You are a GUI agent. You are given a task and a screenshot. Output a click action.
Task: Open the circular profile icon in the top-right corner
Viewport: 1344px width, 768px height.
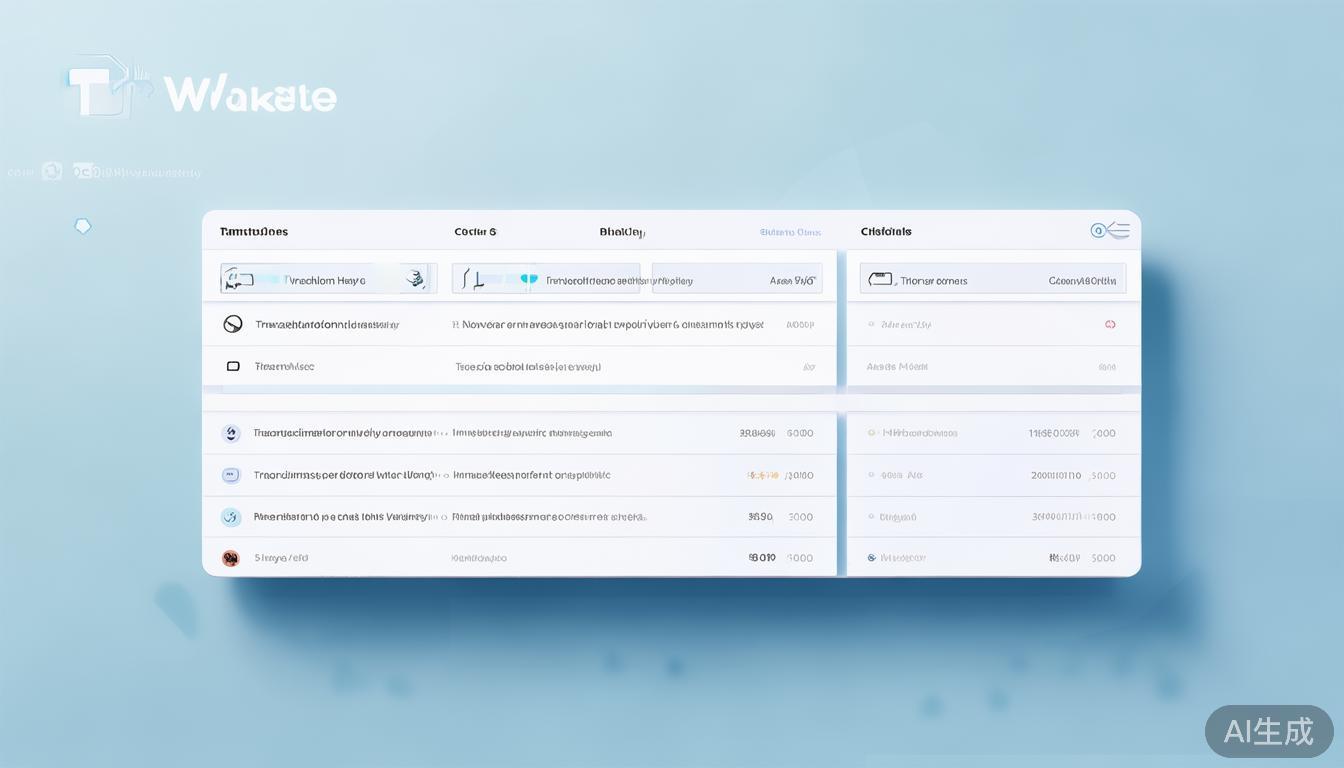click(1096, 230)
